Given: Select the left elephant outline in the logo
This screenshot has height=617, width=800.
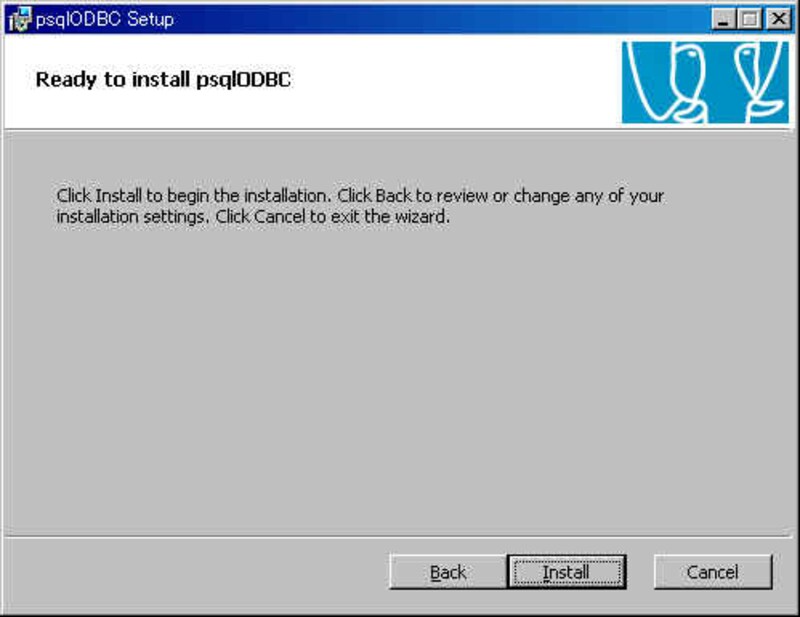Looking at the screenshot, I should [668, 82].
